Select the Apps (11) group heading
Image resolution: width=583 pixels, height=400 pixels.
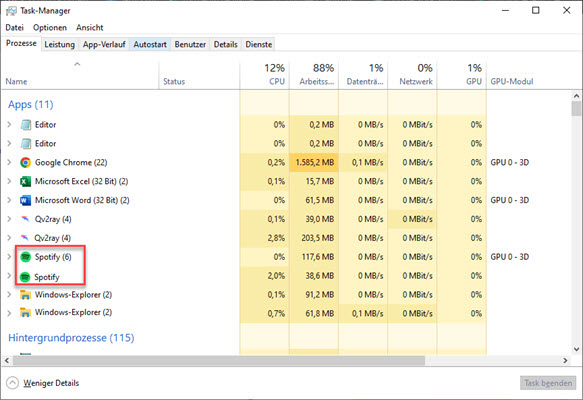coord(31,105)
